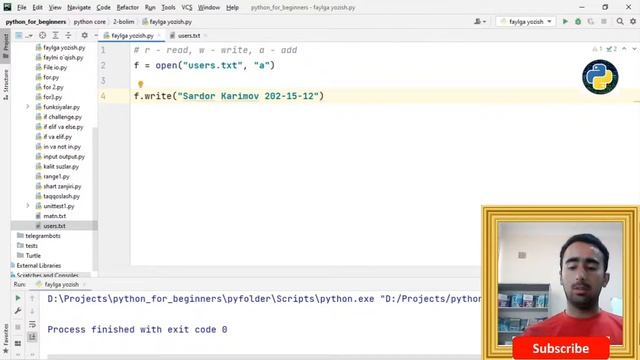
Task: Expand the unittest1.py tree node
Action: 28,206
